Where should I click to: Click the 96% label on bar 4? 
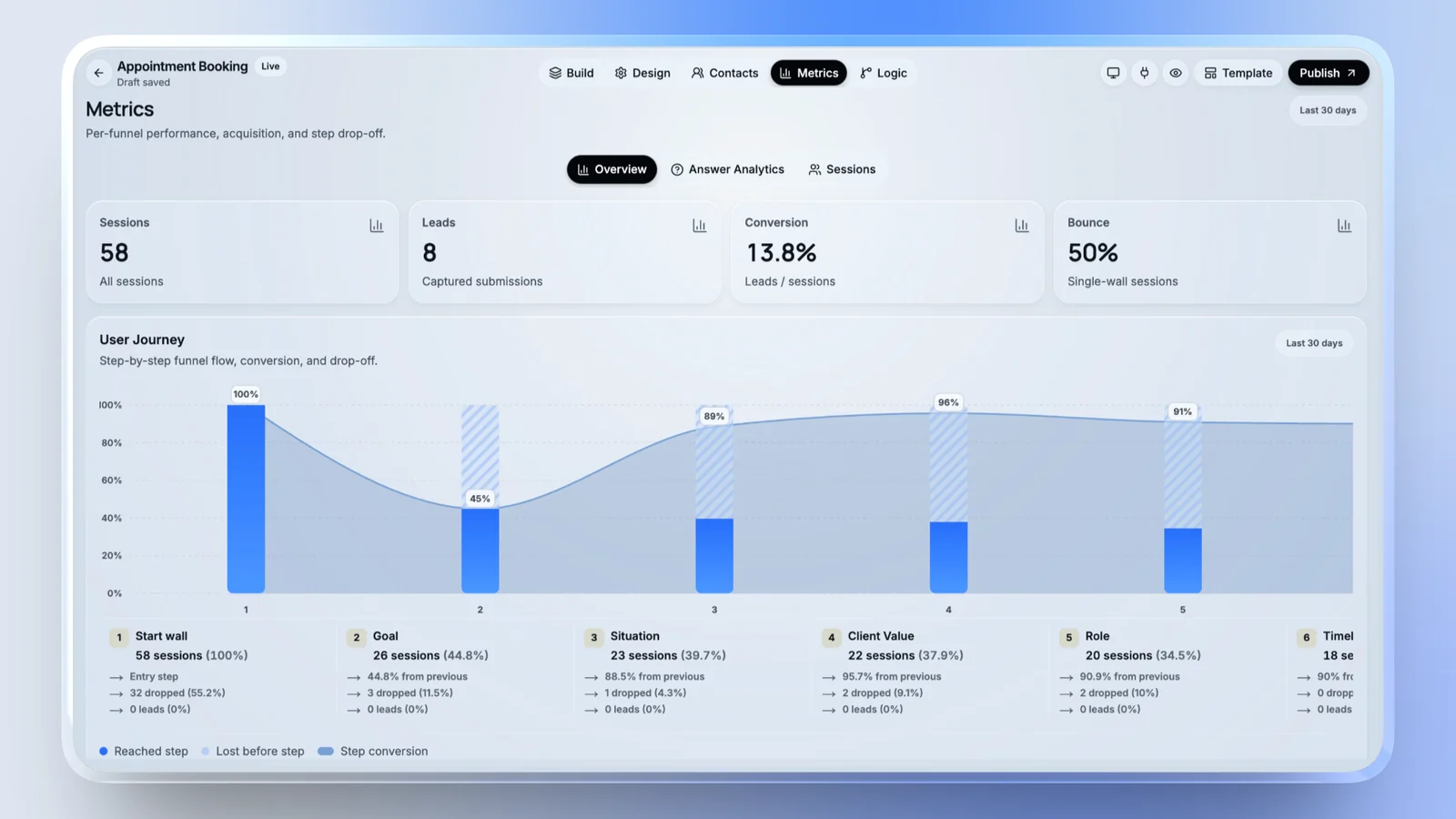(x=948, y=402)
